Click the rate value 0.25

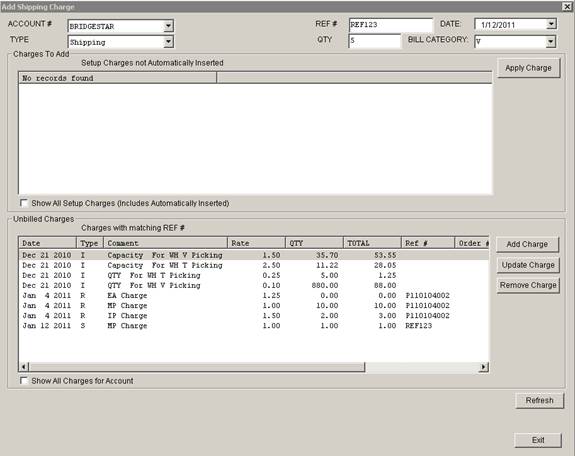(x=271, y=275)
